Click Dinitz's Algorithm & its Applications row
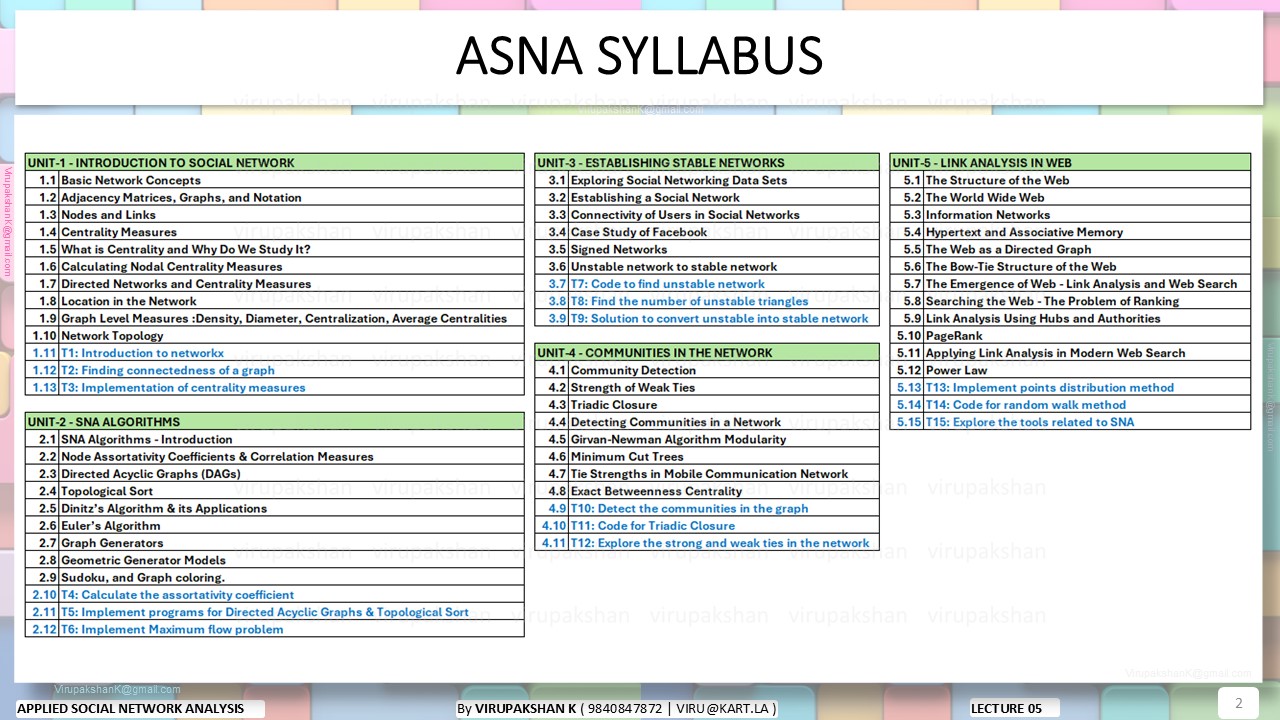 tap(275, 508)
